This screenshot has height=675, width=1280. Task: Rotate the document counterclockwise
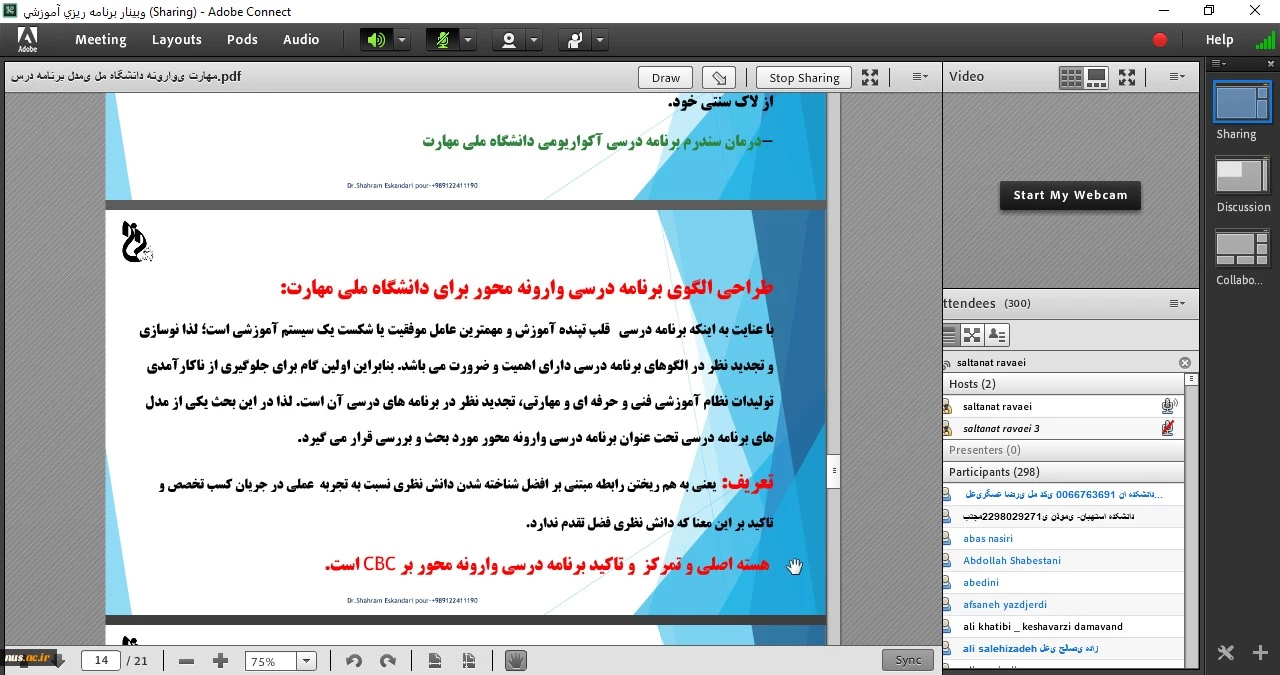click(353, 661)
